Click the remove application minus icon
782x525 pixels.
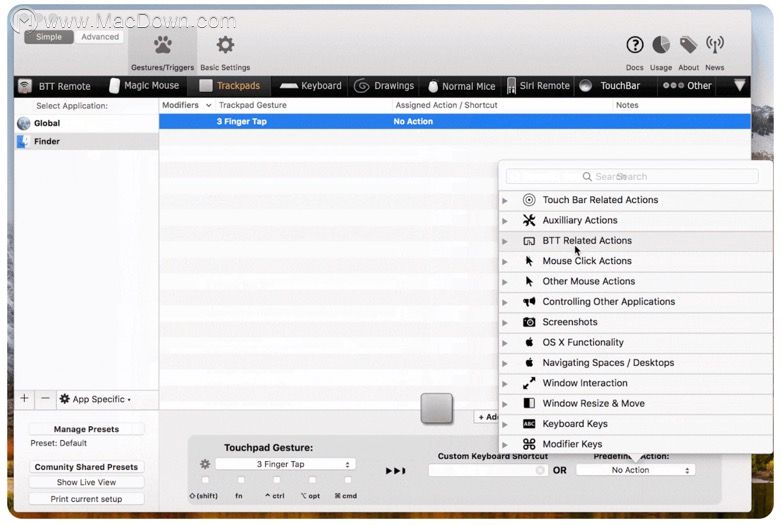(45, 398)
